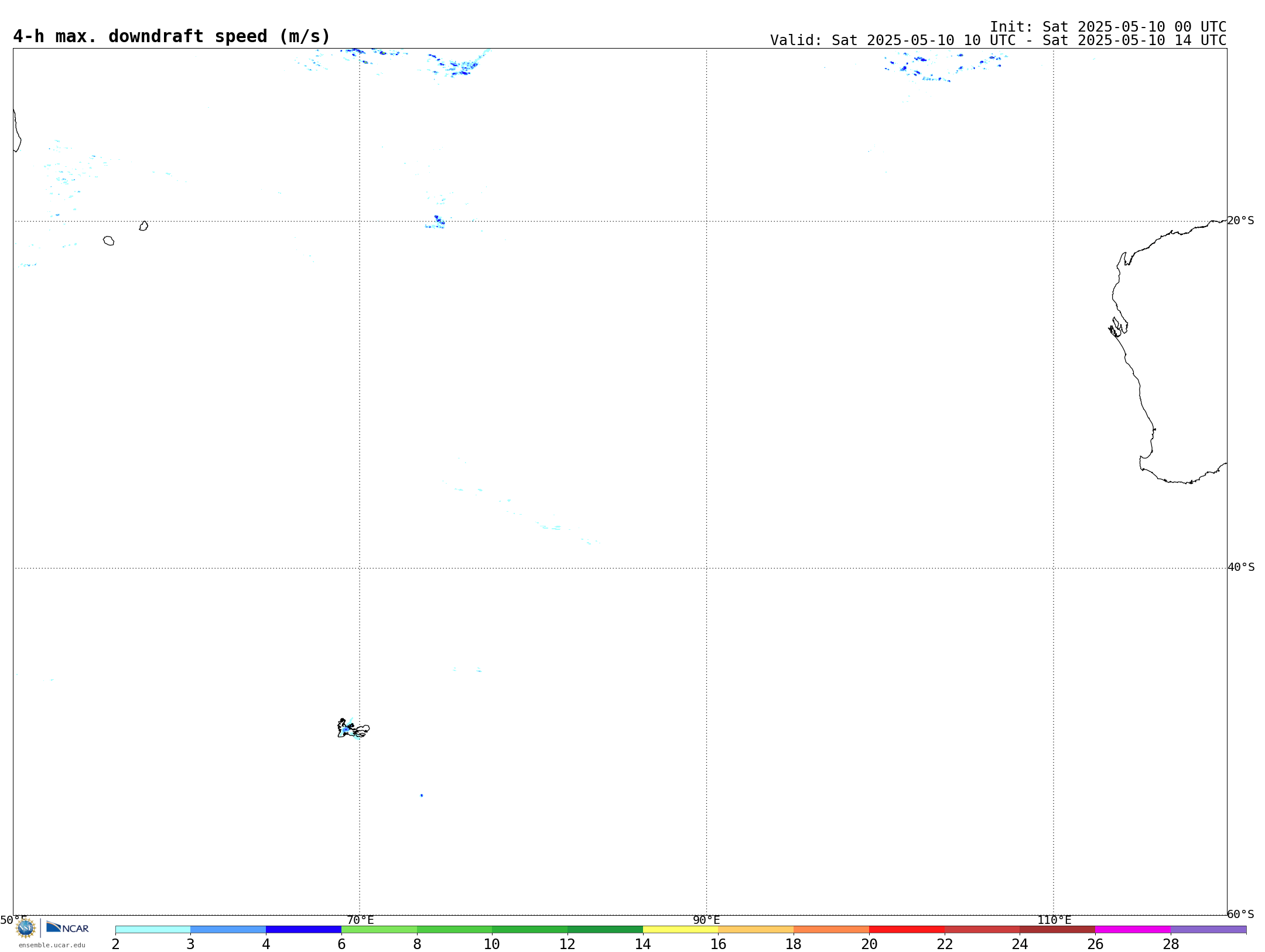Pick the magenta 26–28 colorbar segment
Viewport: 1265px width, 952px height.
(x=1133, y=930)
